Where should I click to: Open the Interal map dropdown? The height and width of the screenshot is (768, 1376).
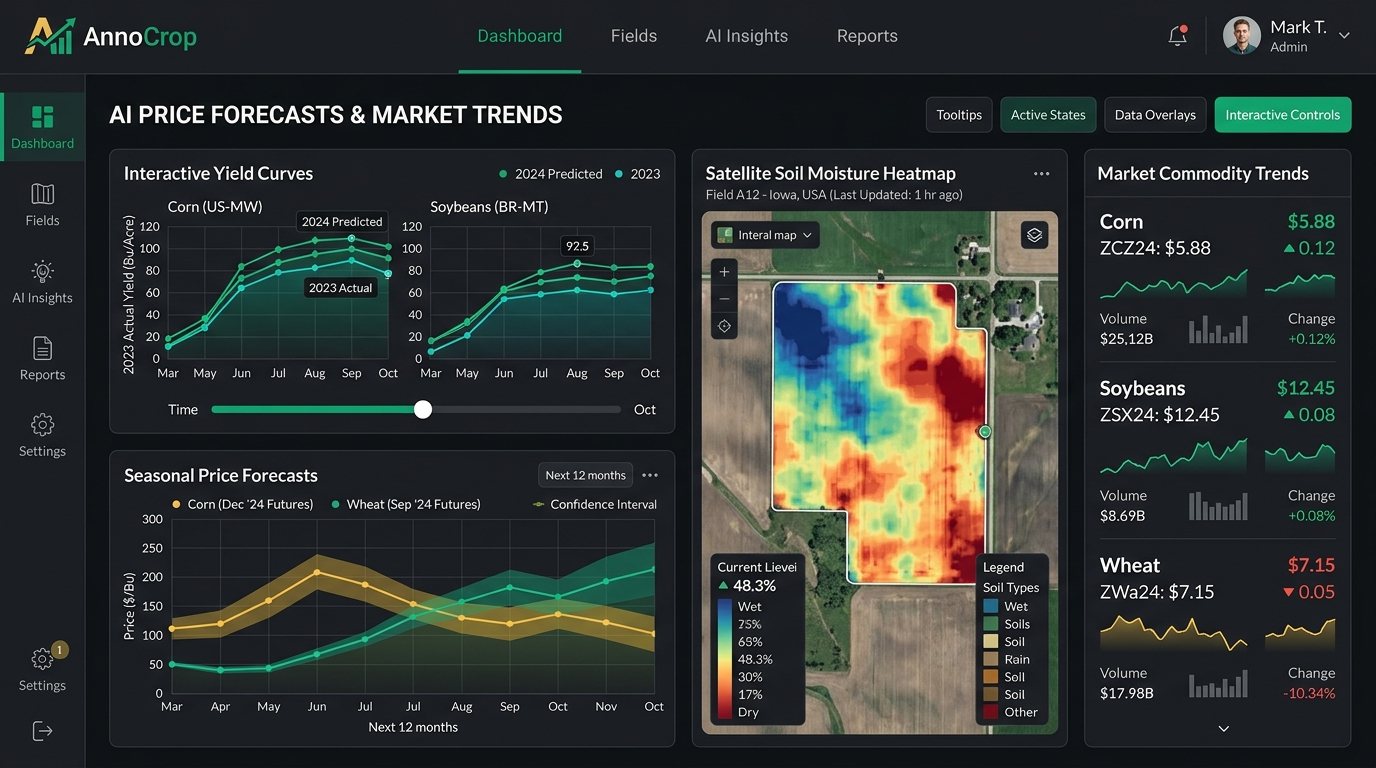tap(765, 235)
